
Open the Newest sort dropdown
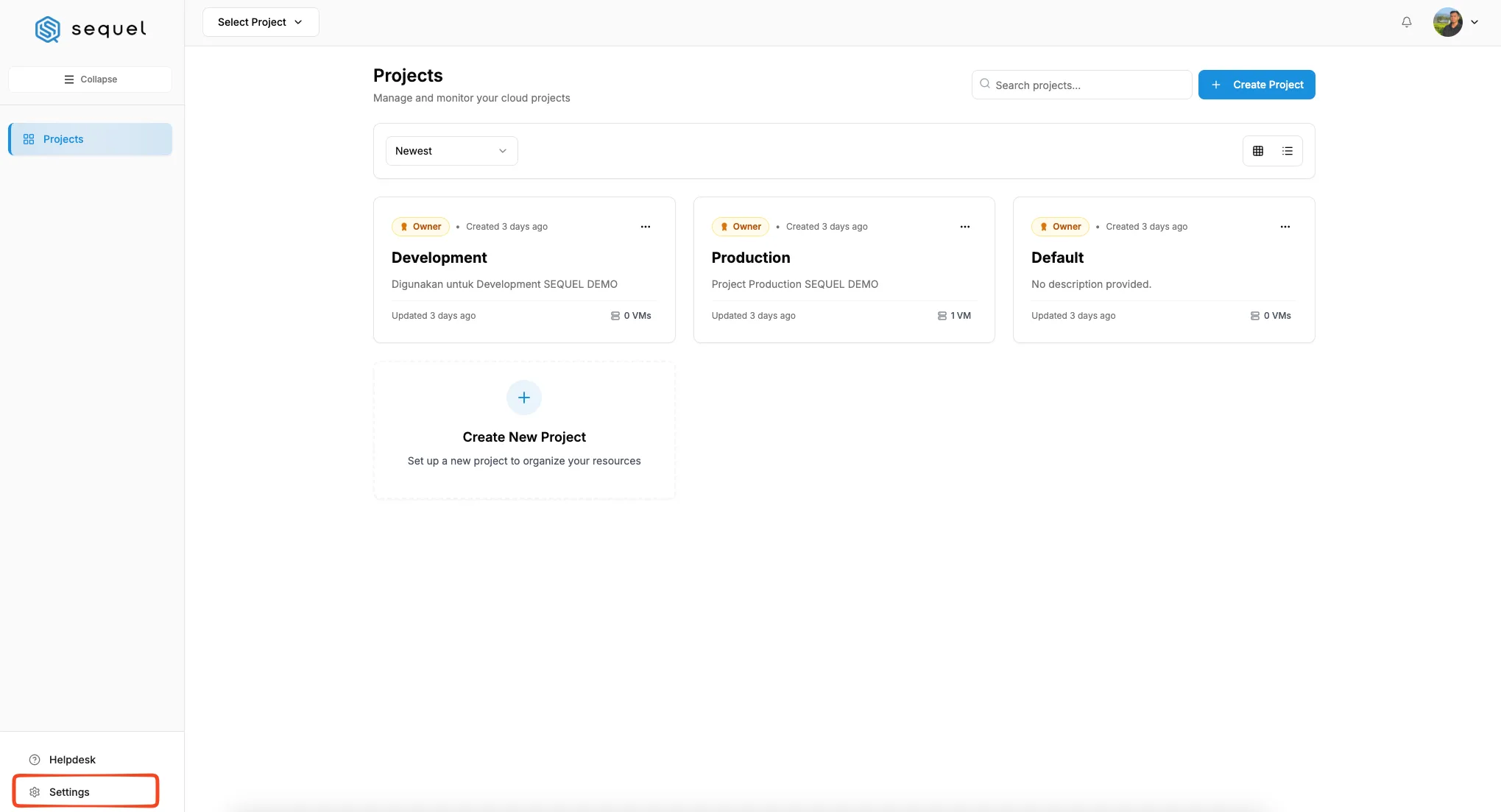pyautogui.click(x=451, y=151)
